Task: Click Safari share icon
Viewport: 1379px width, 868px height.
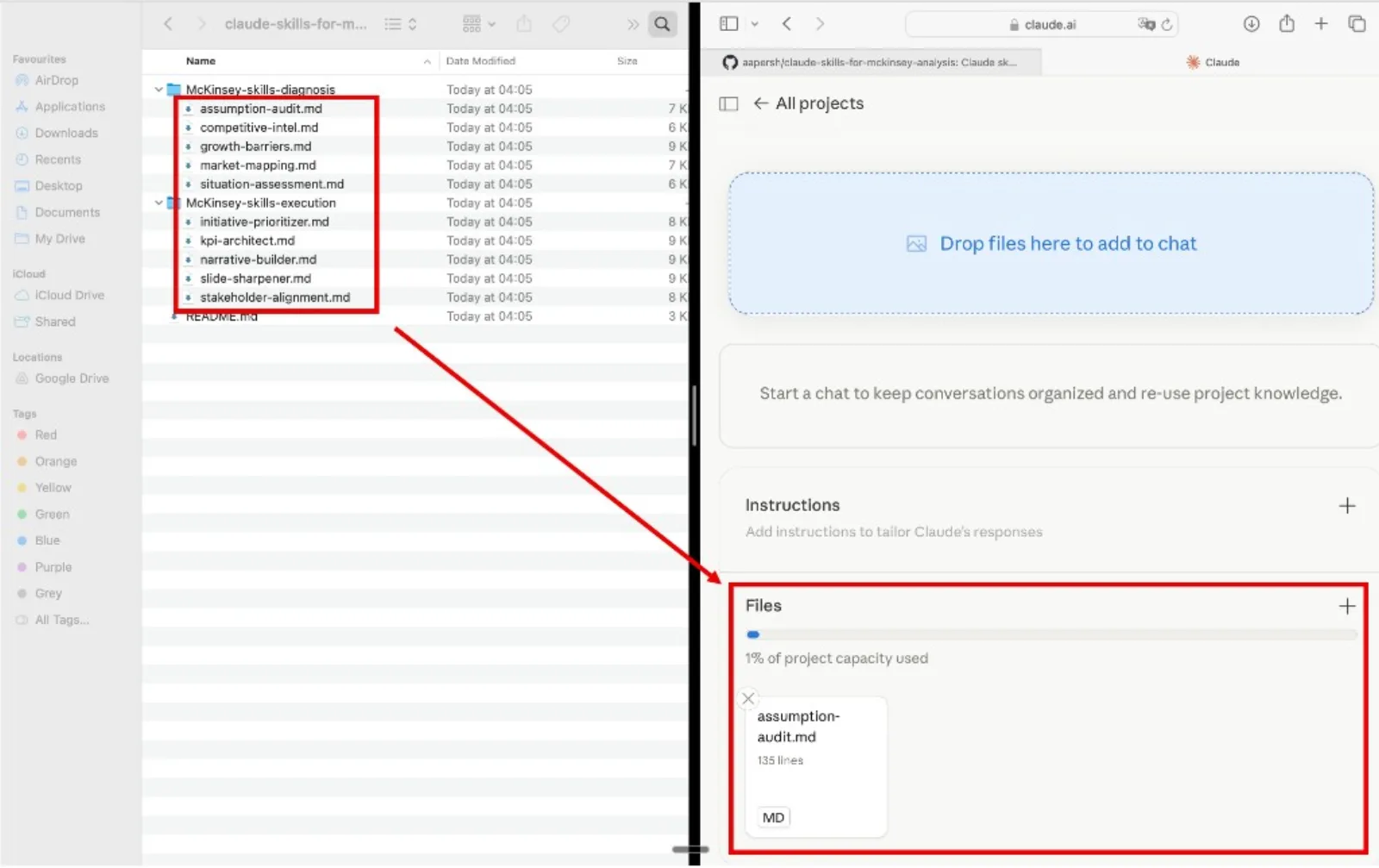Action: pyautogui.click(x=1287, y=24)
